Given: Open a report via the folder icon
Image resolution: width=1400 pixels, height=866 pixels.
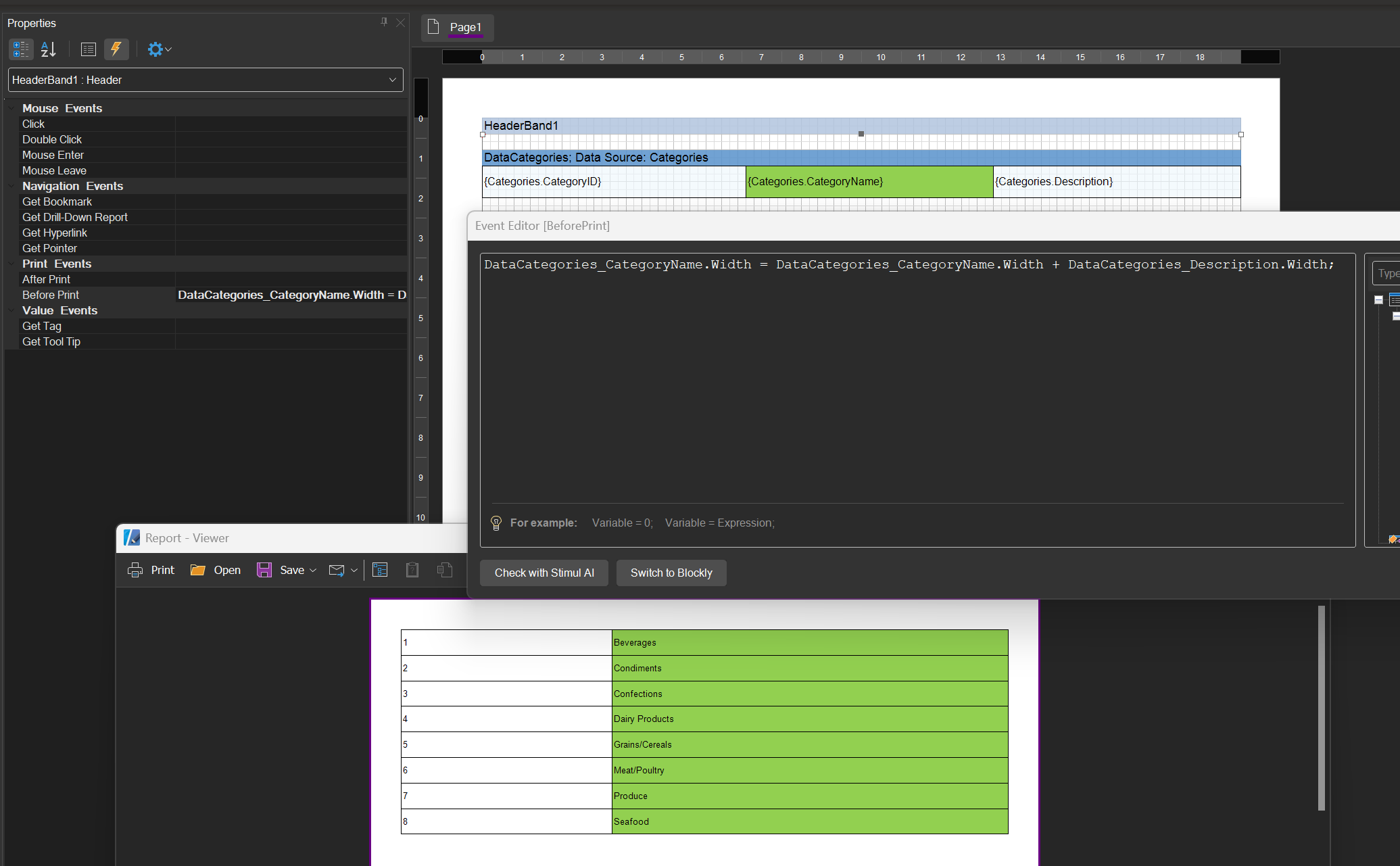Looking at the screenshot, I should 197,570.
